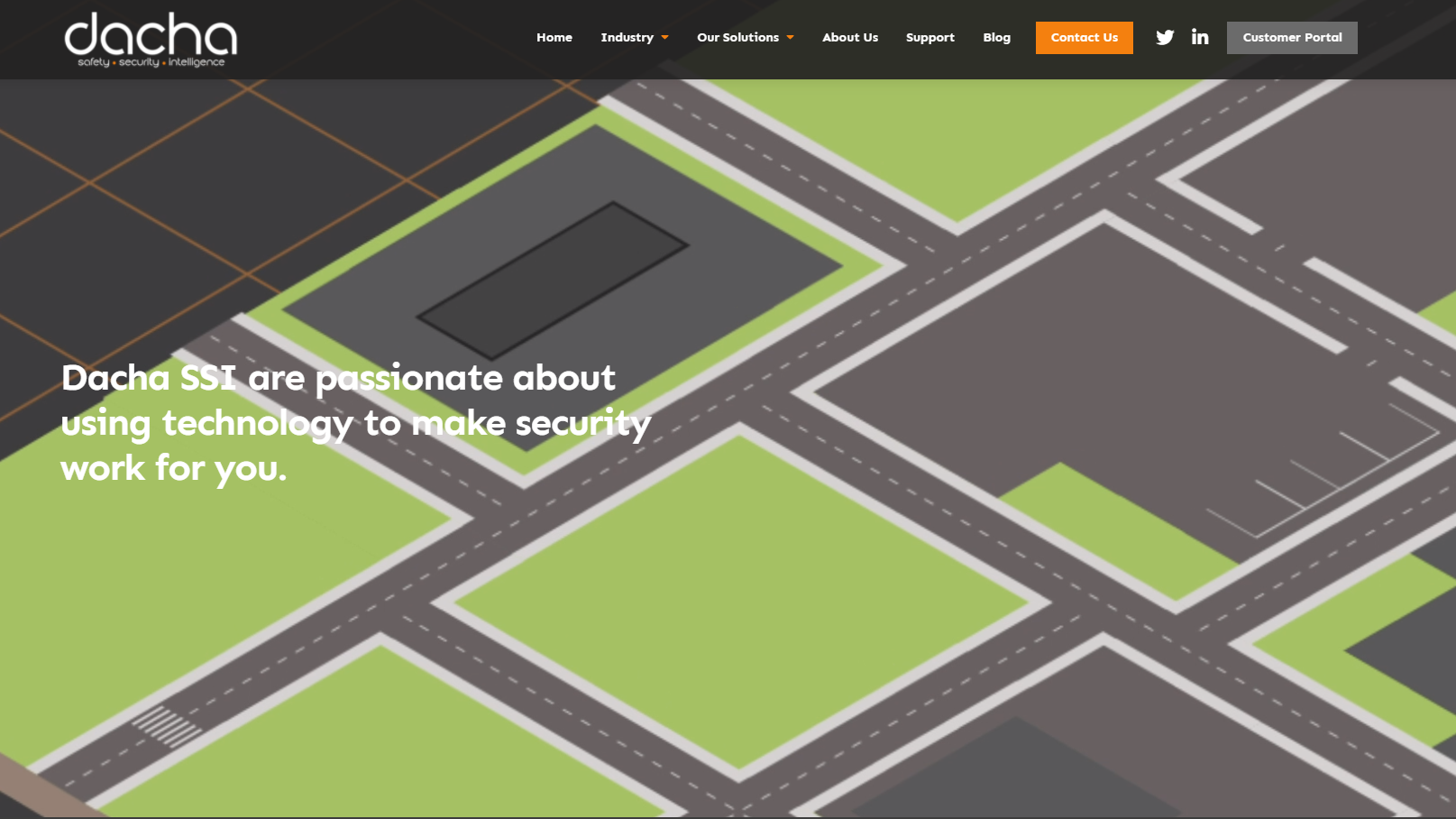Expand the Our Solutions dropdown menu

pyautogui.click(x=737, y=37)
